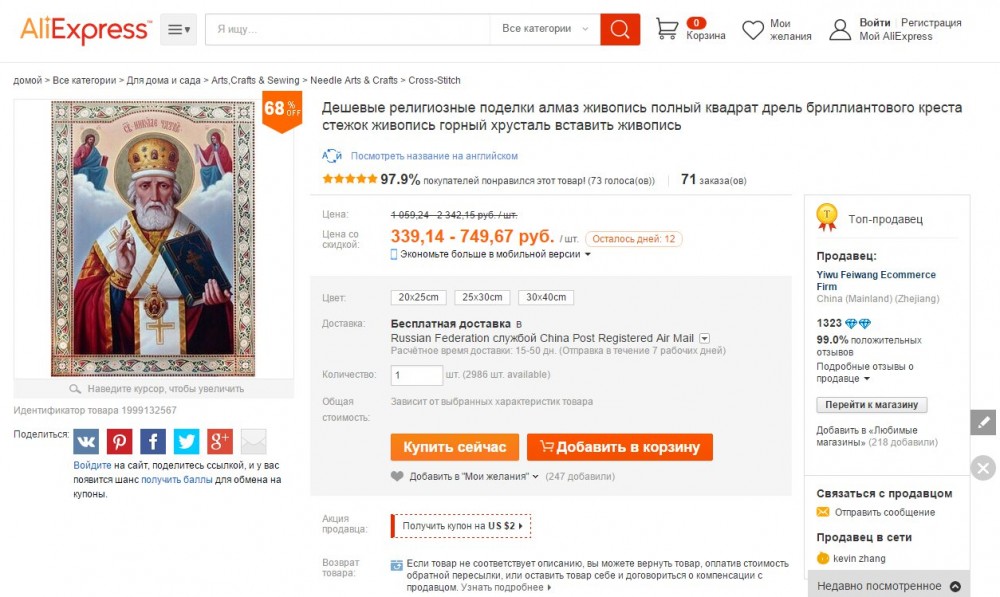Share on Google Plus icon
The width and height of the screenshot is (1000, 597).
[220, 441]
